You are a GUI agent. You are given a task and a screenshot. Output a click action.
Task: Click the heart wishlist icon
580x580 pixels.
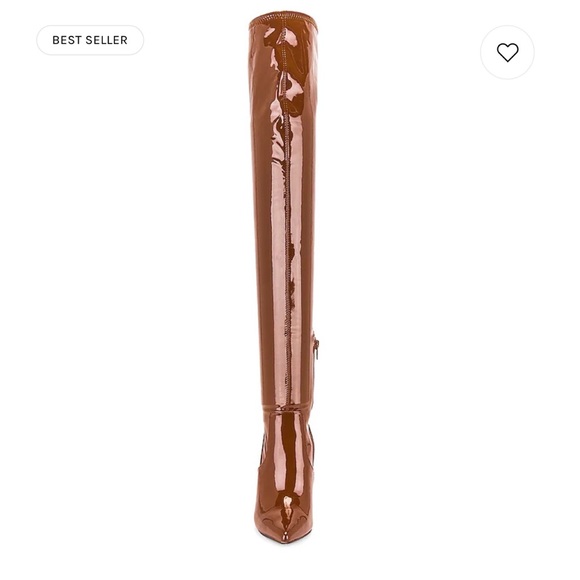pos(507,52)
